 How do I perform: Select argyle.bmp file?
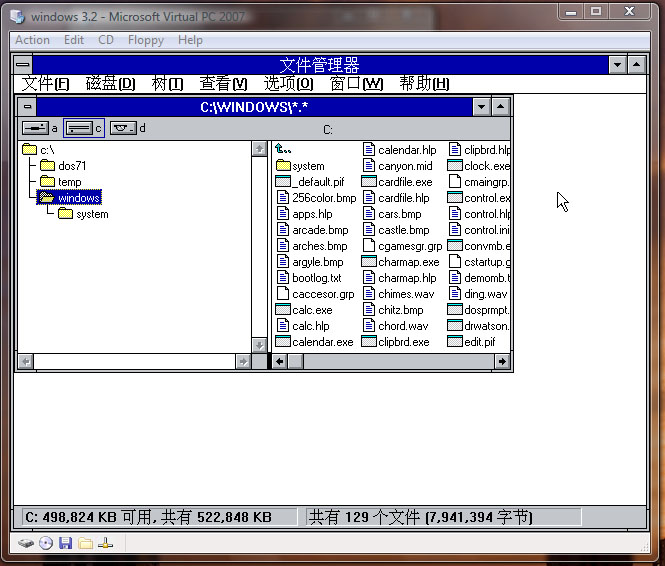(310, 262)
